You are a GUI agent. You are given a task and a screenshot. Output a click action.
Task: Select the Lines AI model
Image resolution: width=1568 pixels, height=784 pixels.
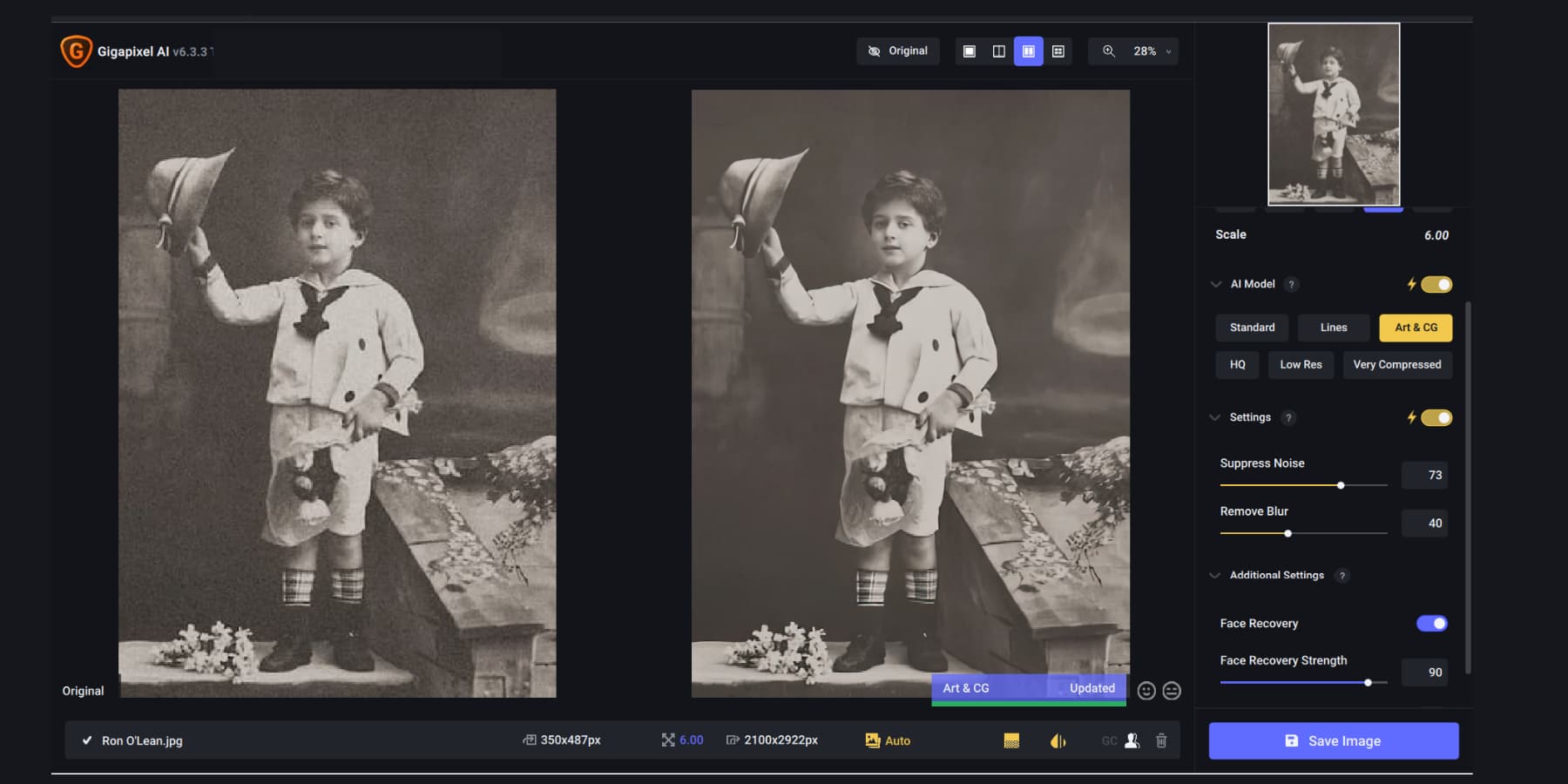(1334, 328)
